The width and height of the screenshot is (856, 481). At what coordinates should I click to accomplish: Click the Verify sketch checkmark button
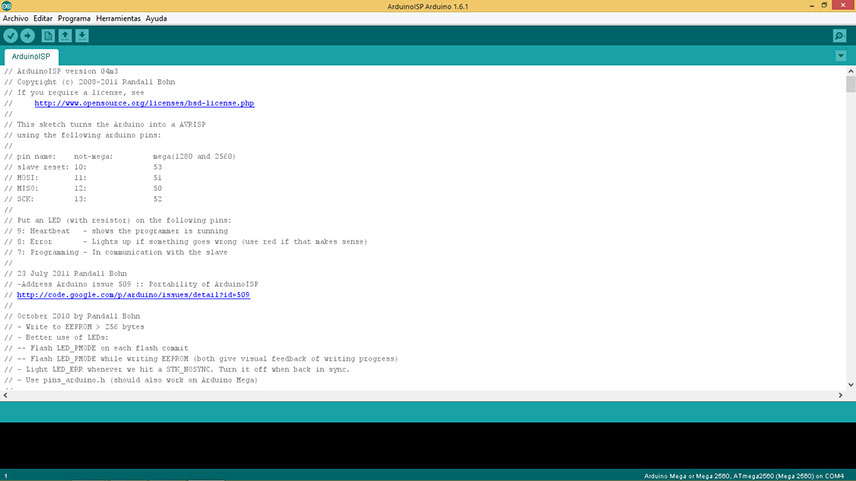point(10,36)
